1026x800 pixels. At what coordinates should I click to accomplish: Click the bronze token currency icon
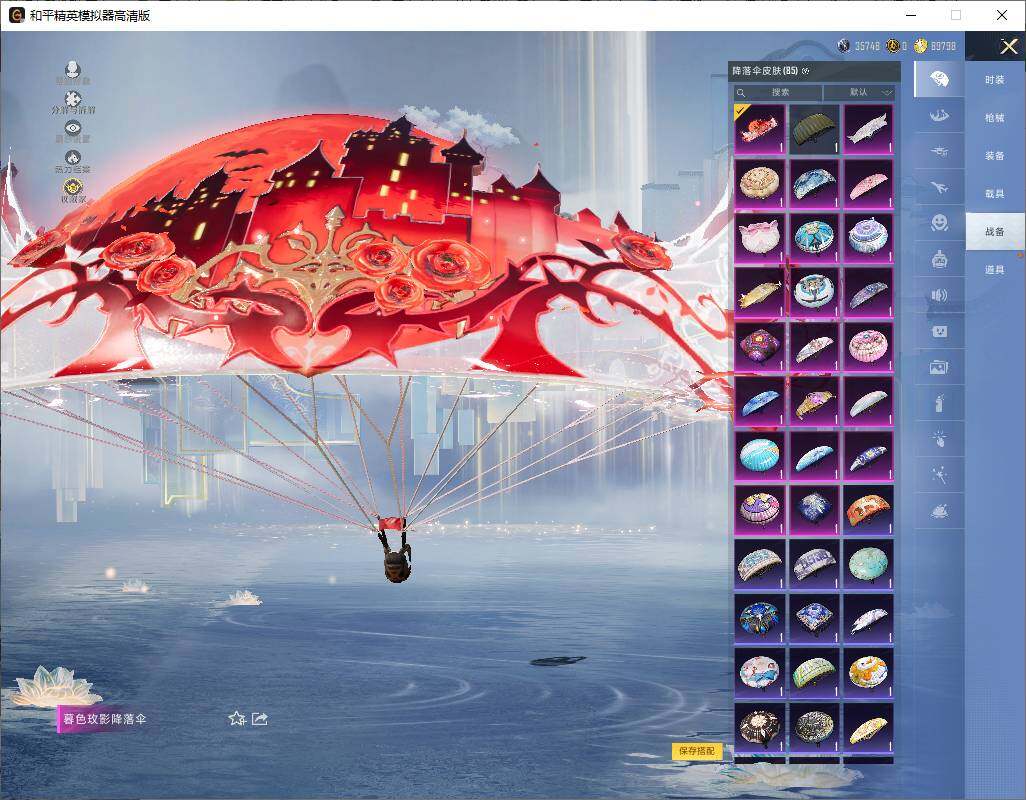(893, 45)
